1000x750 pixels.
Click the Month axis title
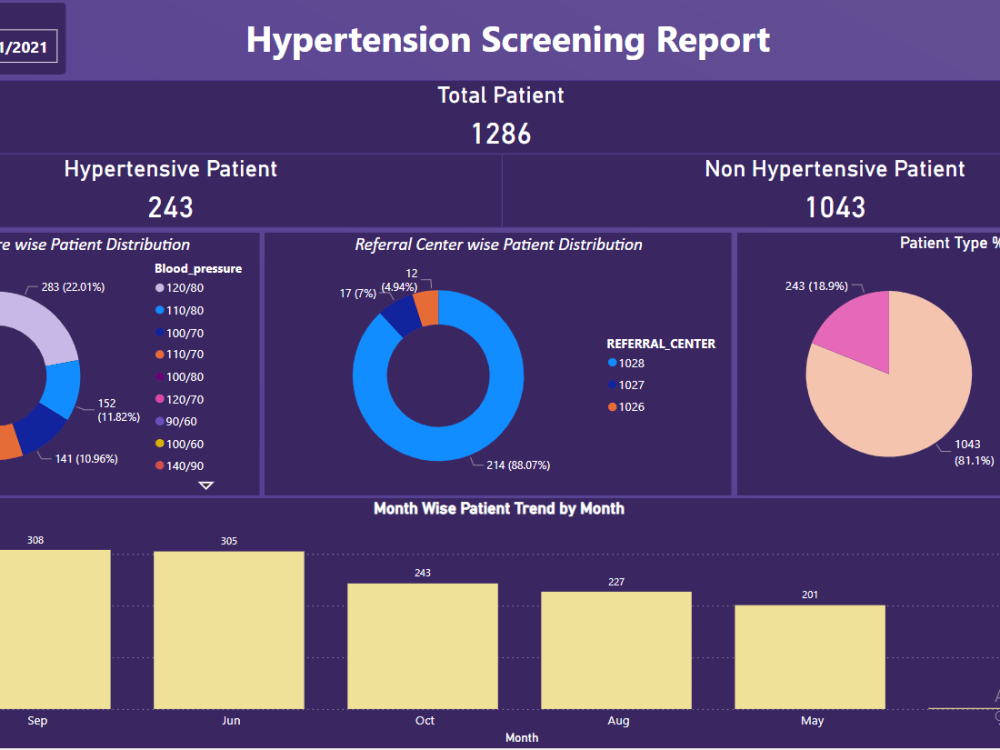(x=522, y=737)
